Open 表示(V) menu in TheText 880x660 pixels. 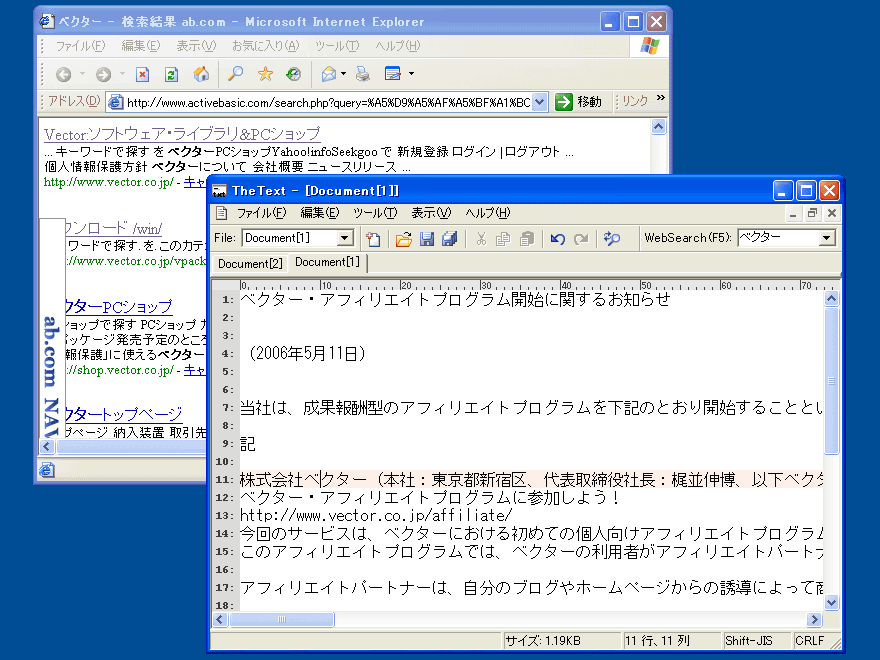tap(431, 213)
